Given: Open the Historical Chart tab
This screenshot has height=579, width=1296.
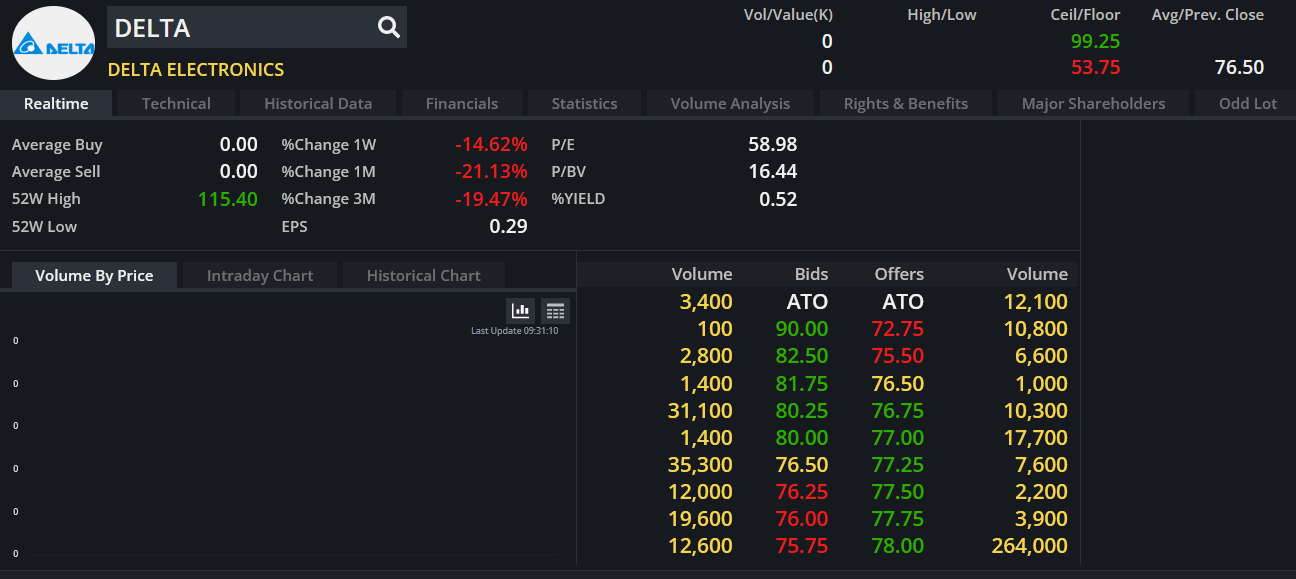Looking at the screenshot, I should 424,275.
